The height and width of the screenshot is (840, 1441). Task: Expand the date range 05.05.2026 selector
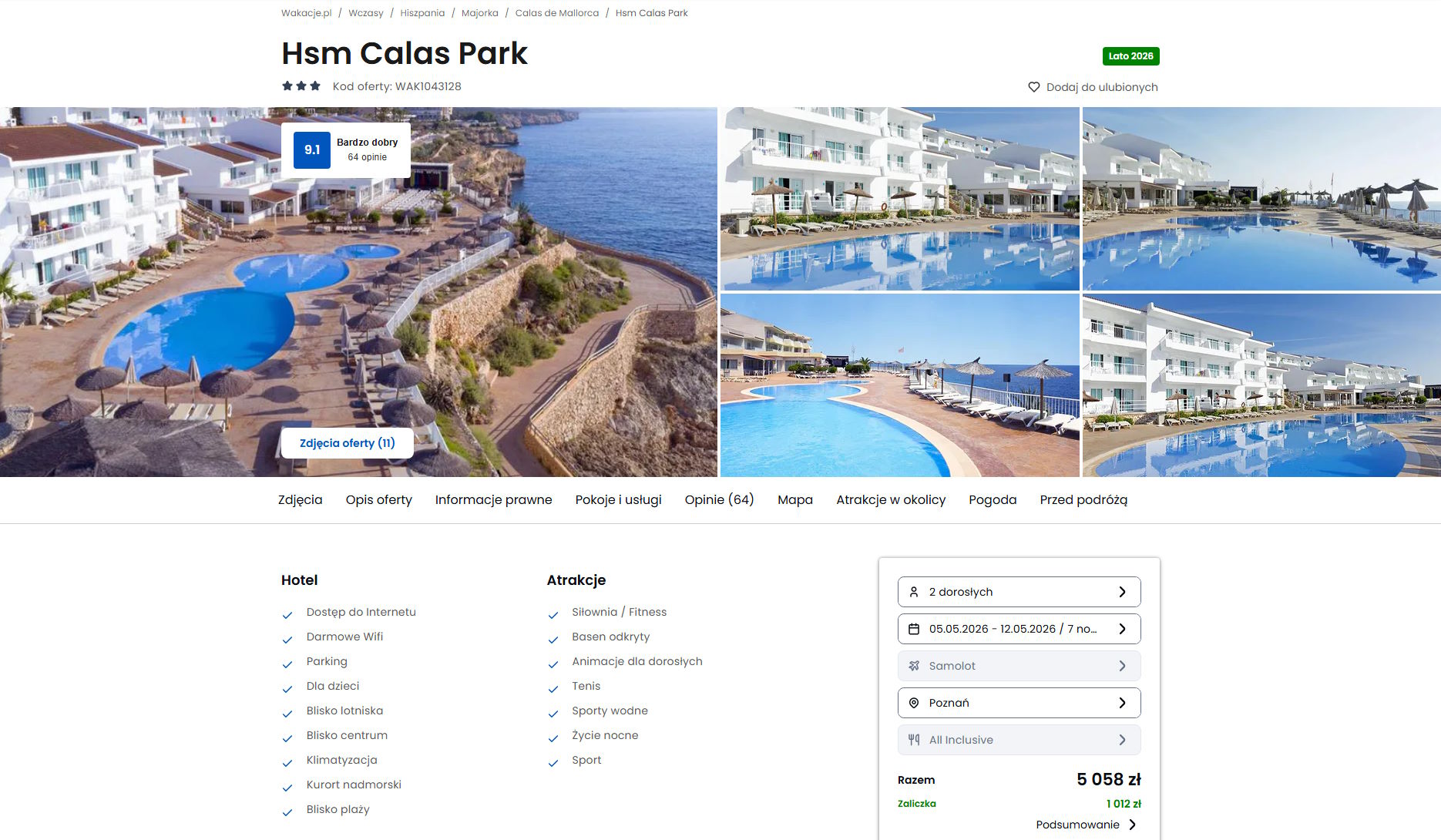pyautogui.click(x=1019, y=629)
